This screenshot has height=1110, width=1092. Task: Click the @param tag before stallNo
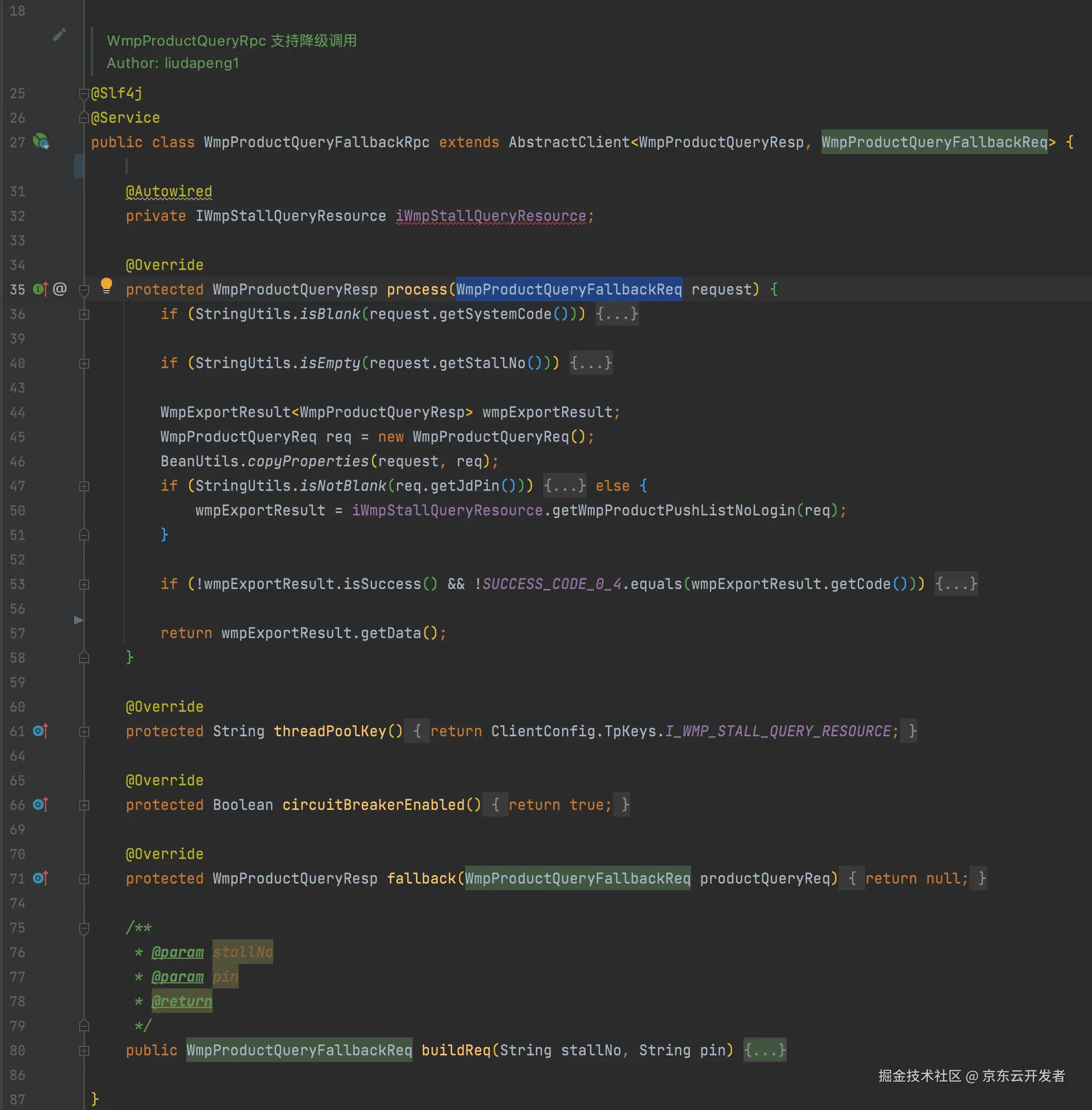click(177, 952)
